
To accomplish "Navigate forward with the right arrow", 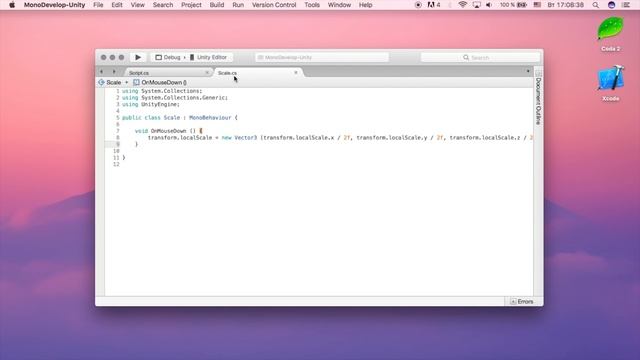I will click(x=114, y=71).
